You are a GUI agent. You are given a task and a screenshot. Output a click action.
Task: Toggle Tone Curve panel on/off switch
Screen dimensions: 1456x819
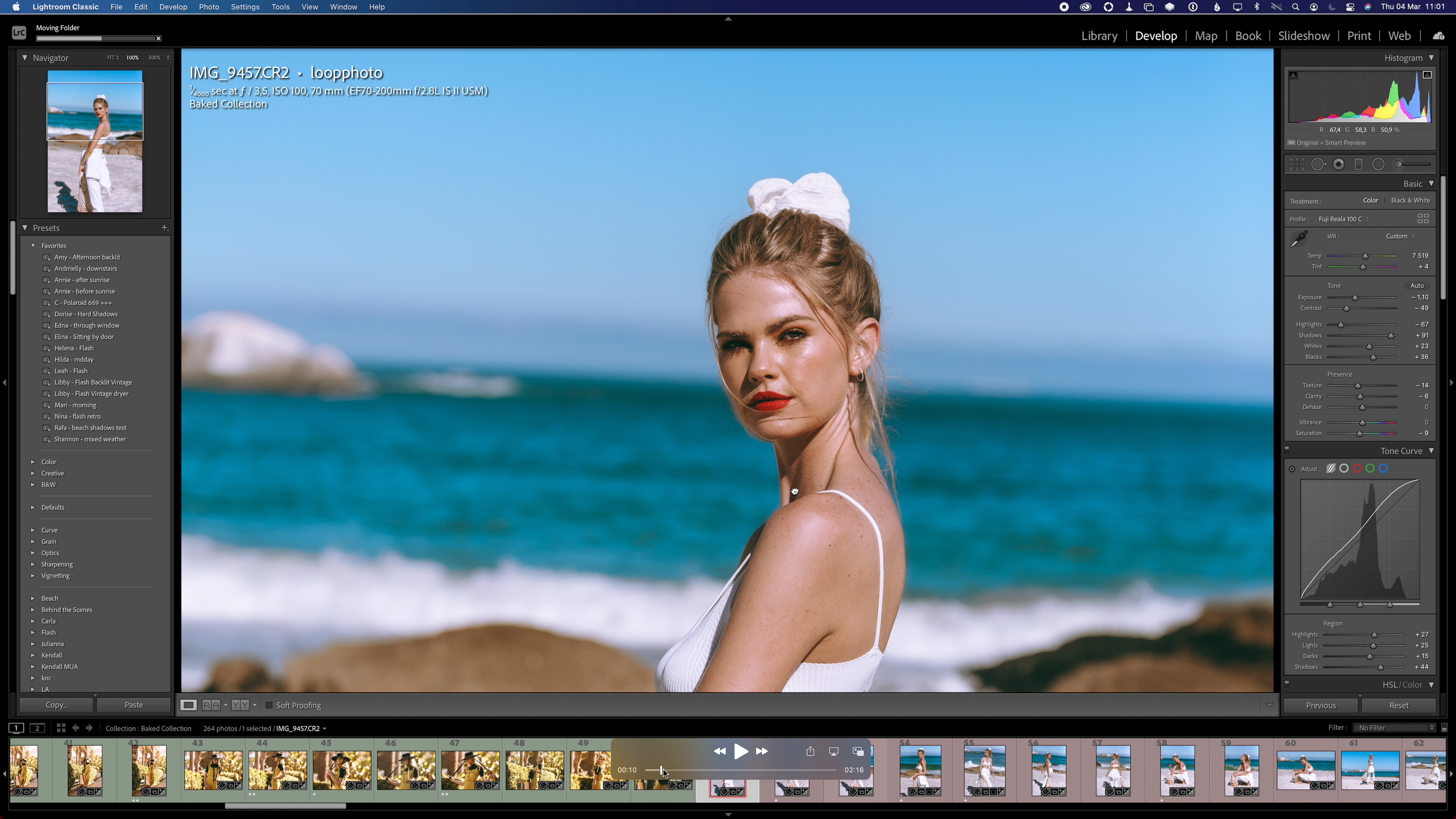[1288, 450]
